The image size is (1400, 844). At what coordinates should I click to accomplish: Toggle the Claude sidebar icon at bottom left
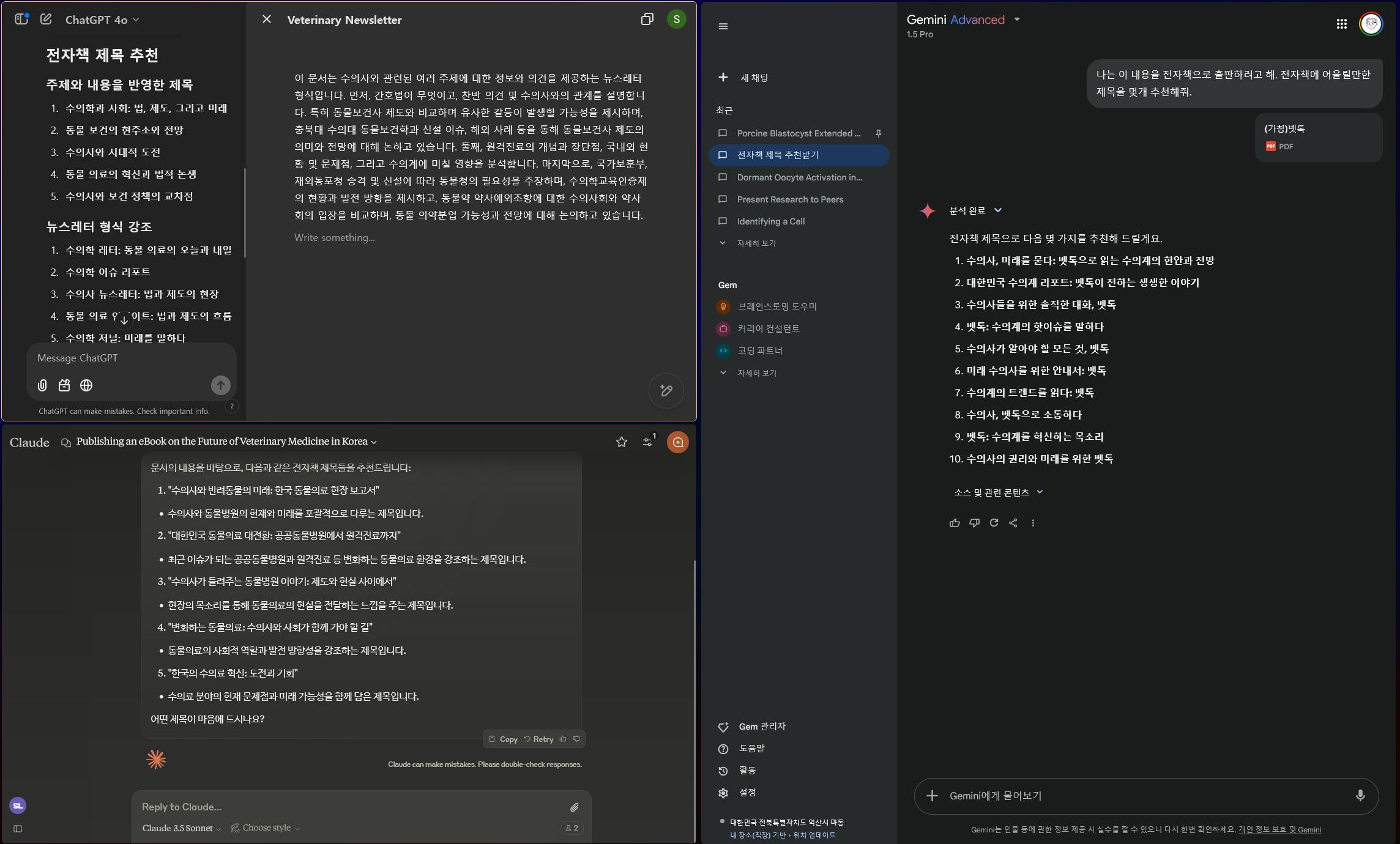(18, 829)
